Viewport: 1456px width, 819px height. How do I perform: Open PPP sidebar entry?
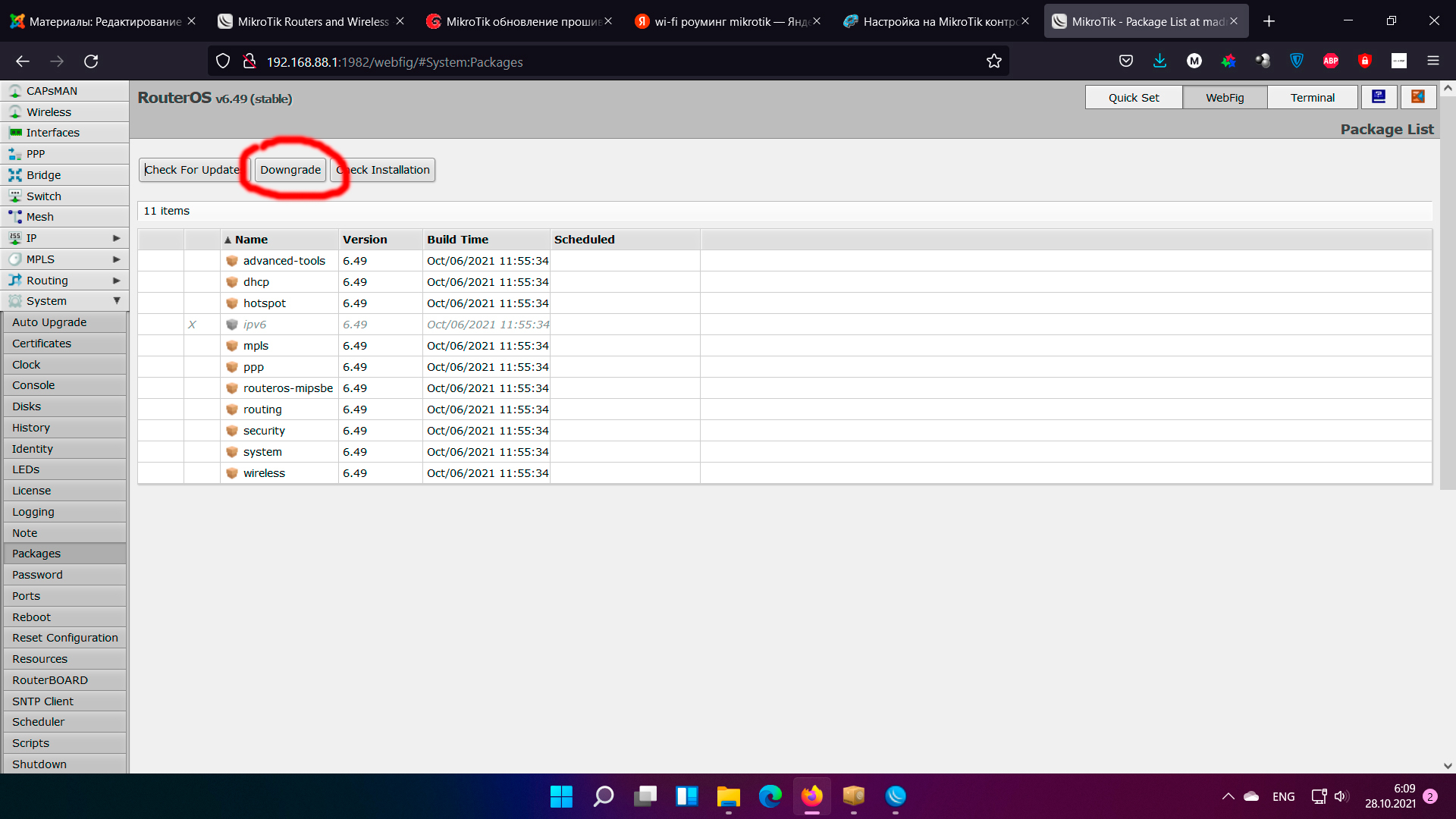pos(64,154)
